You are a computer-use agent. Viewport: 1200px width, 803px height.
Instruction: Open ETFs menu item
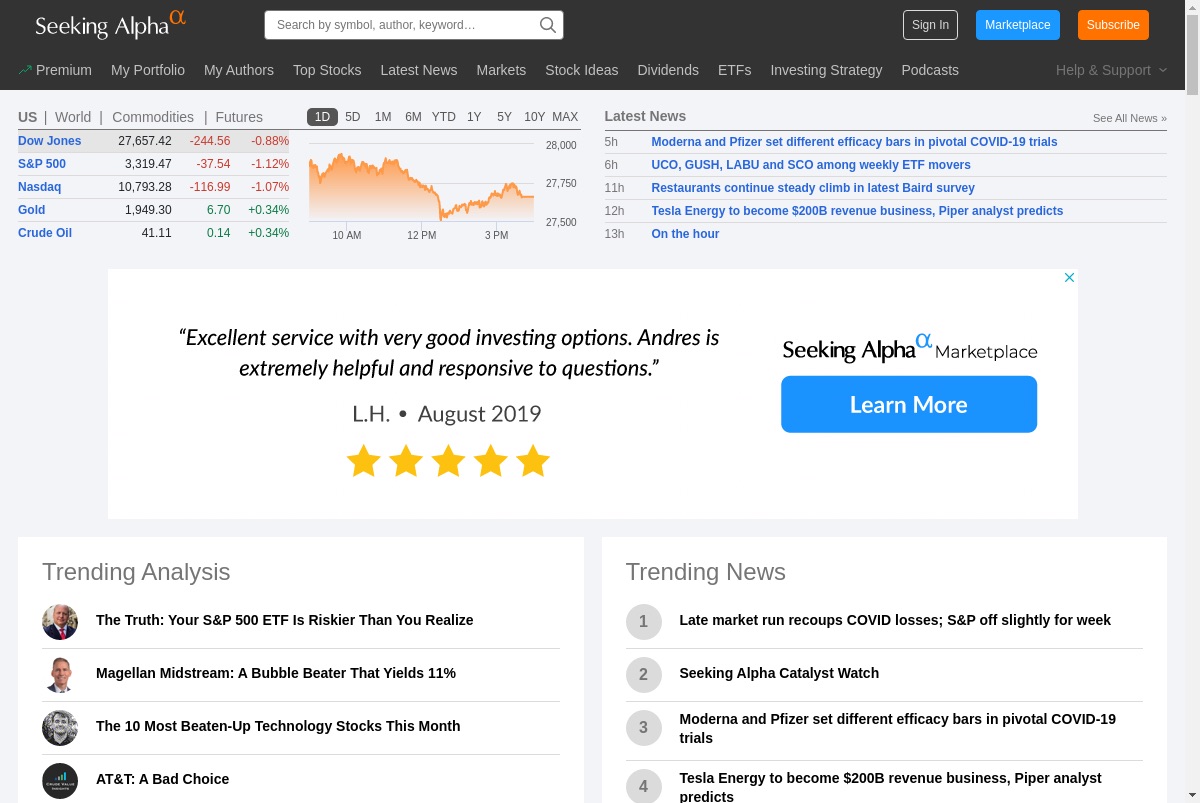tap(734, 70)
